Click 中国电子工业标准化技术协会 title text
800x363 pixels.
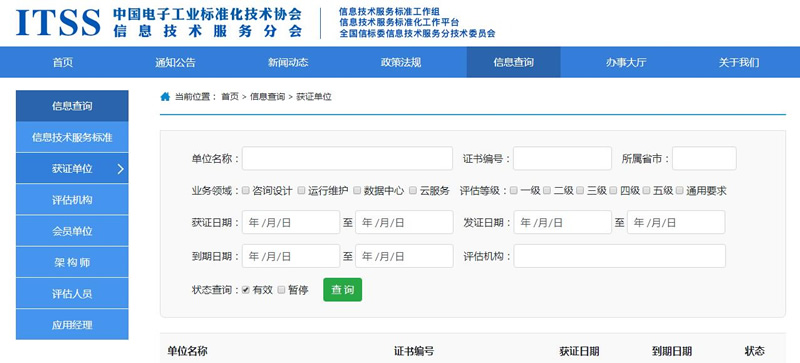coord(207,14)
